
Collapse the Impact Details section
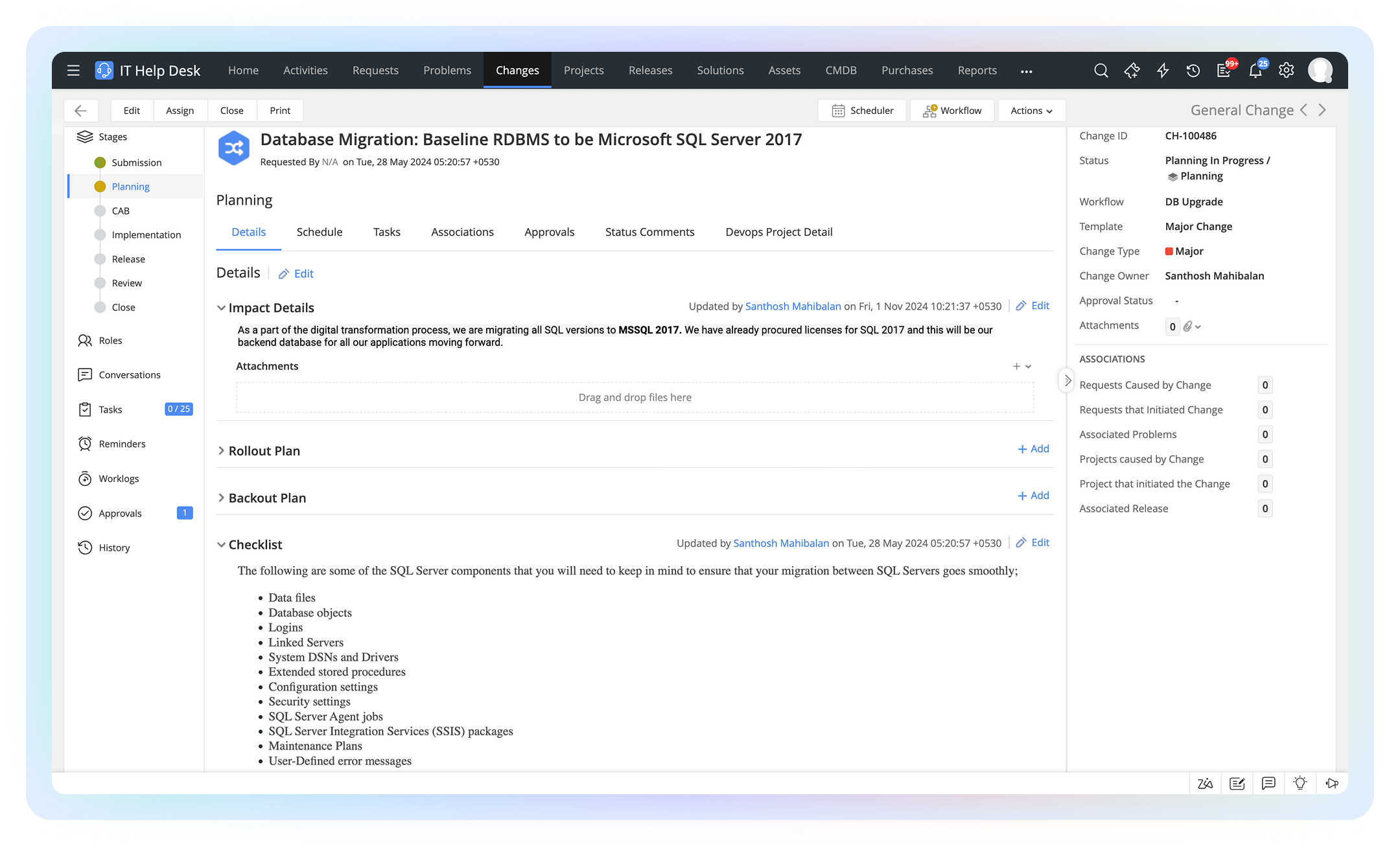click(221, 308)
